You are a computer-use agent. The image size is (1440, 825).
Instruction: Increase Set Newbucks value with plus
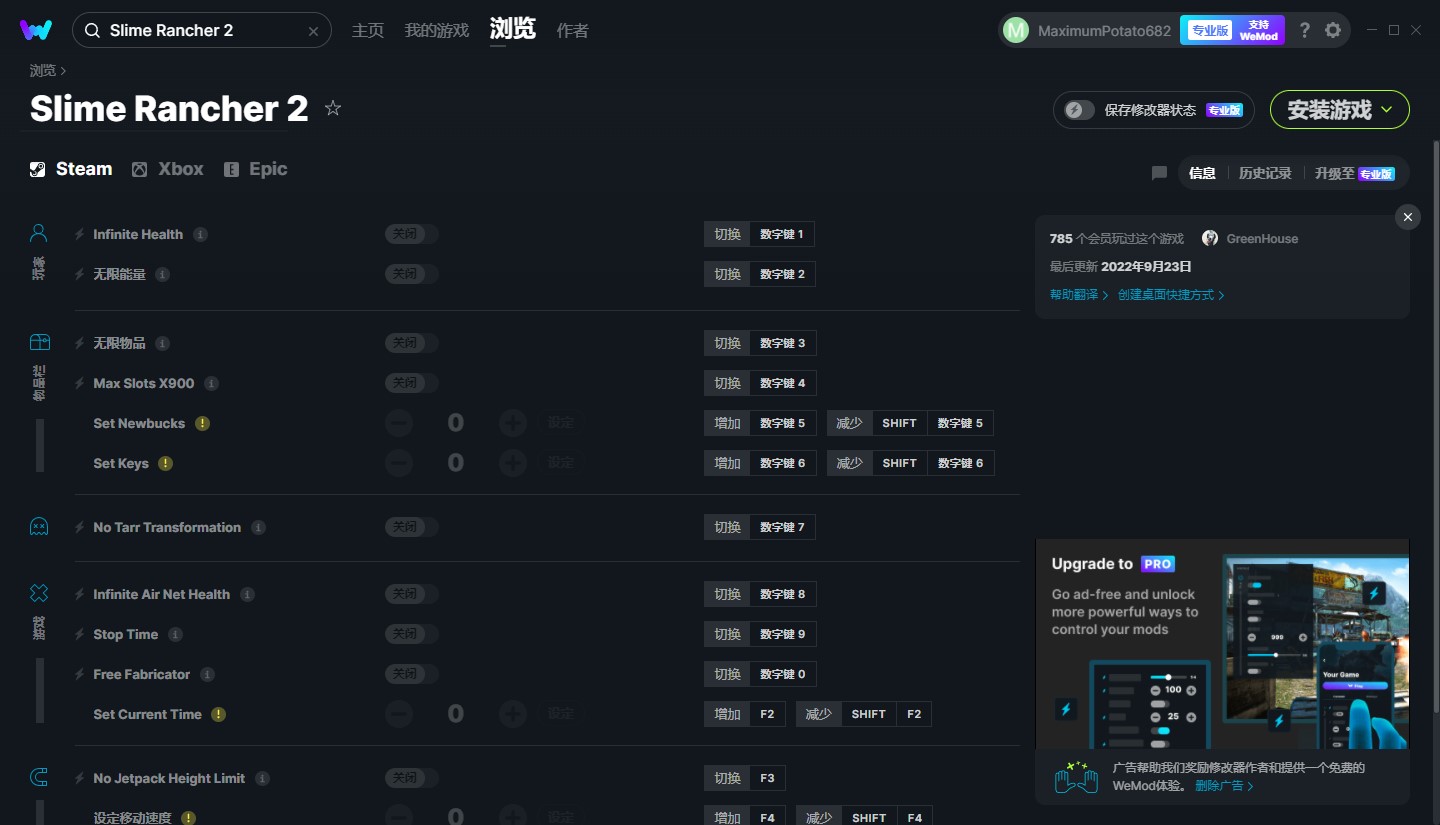tap(513, 423)
